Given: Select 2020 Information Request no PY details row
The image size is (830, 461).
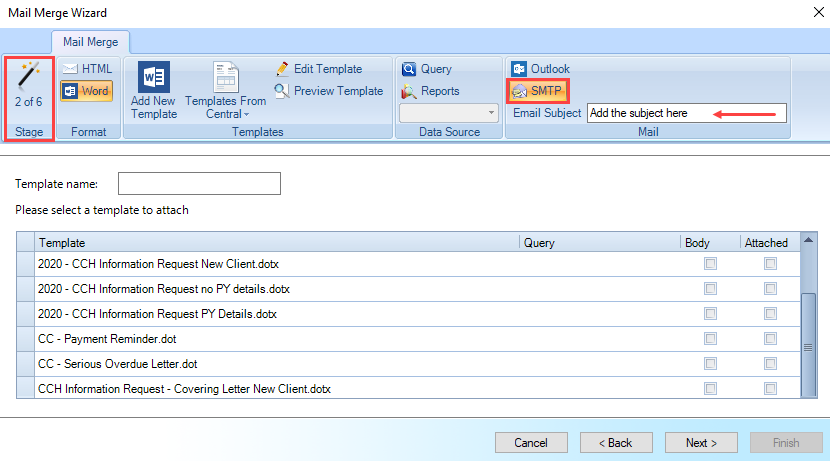Looking at the screenshot, I should pos(408,288).
